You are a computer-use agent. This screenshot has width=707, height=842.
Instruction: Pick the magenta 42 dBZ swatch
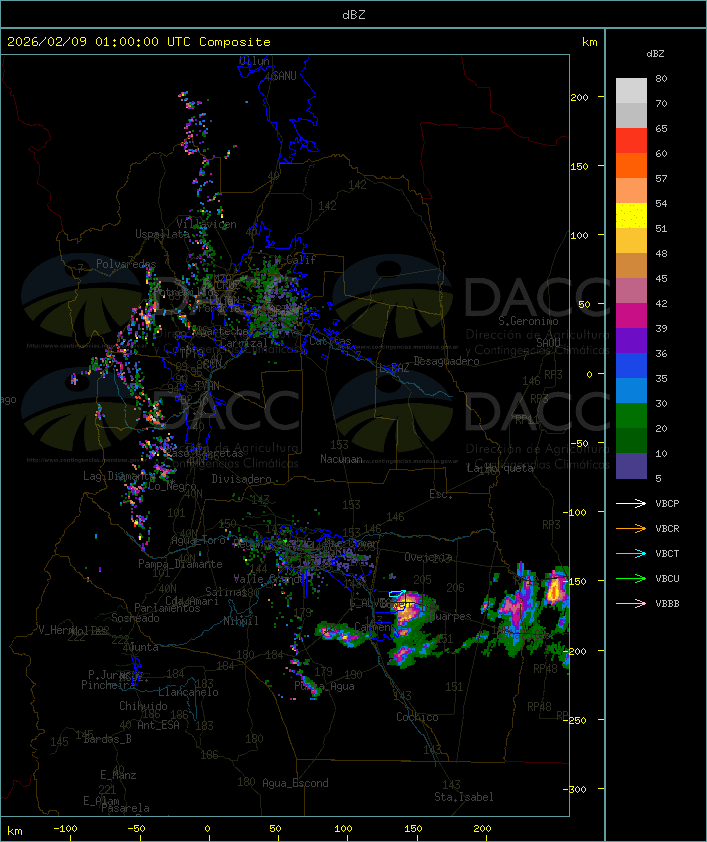coord(631,315)
